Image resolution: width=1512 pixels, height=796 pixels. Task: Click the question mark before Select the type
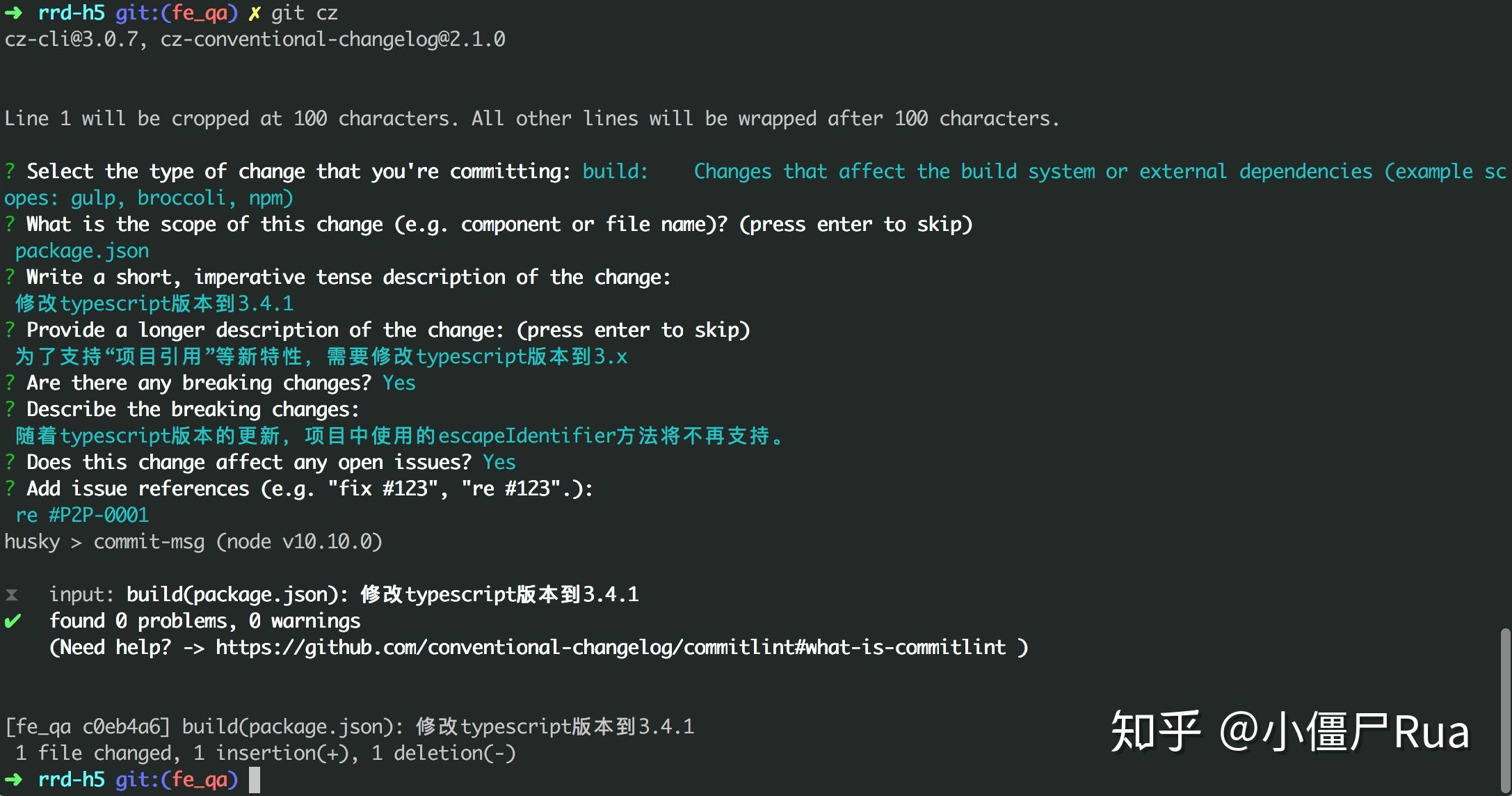click(x=10, y=171)
